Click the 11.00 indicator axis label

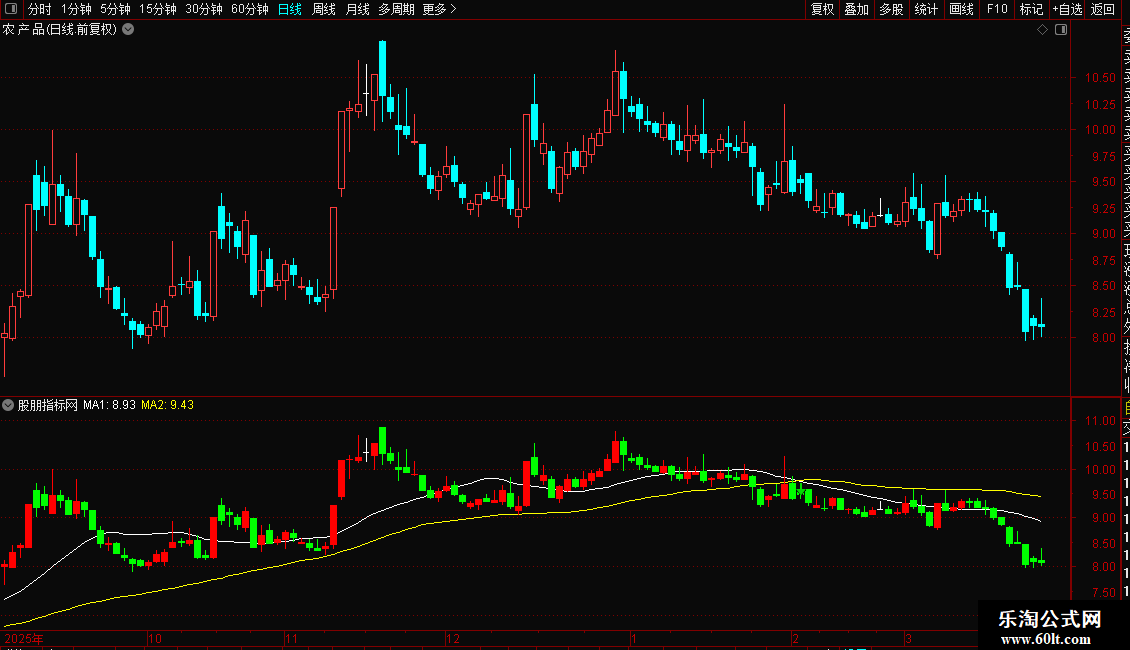(x=1100, y=421)
